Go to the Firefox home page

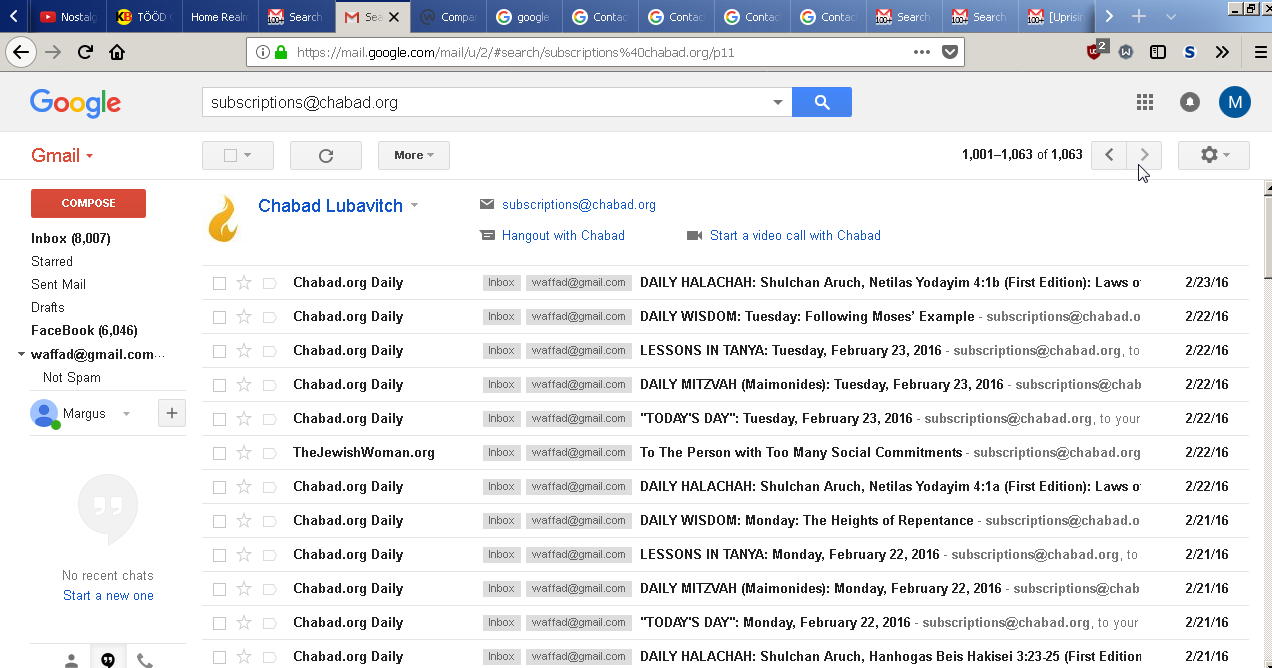tap(117, 52)
